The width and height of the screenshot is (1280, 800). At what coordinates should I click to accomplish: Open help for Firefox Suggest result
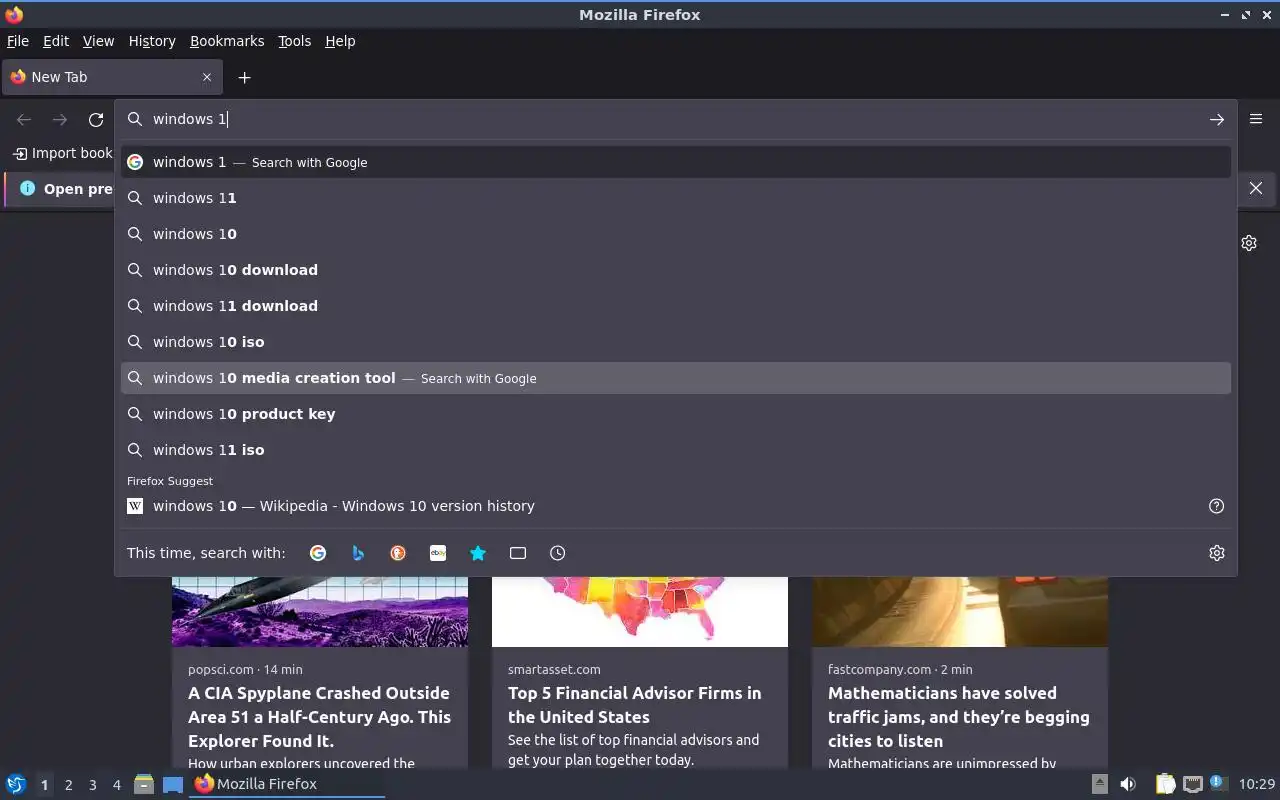pyautogui.click(x=1217, y=506)
